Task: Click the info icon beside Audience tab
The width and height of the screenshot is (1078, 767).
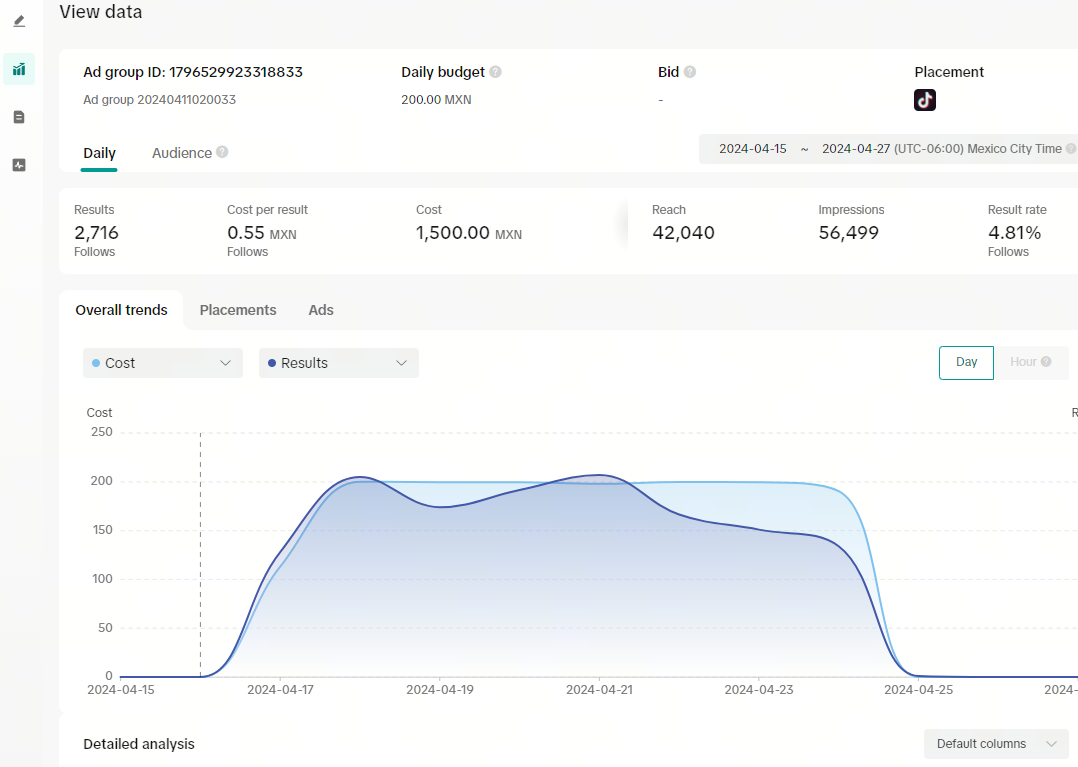Action: (x=222, y=152)
